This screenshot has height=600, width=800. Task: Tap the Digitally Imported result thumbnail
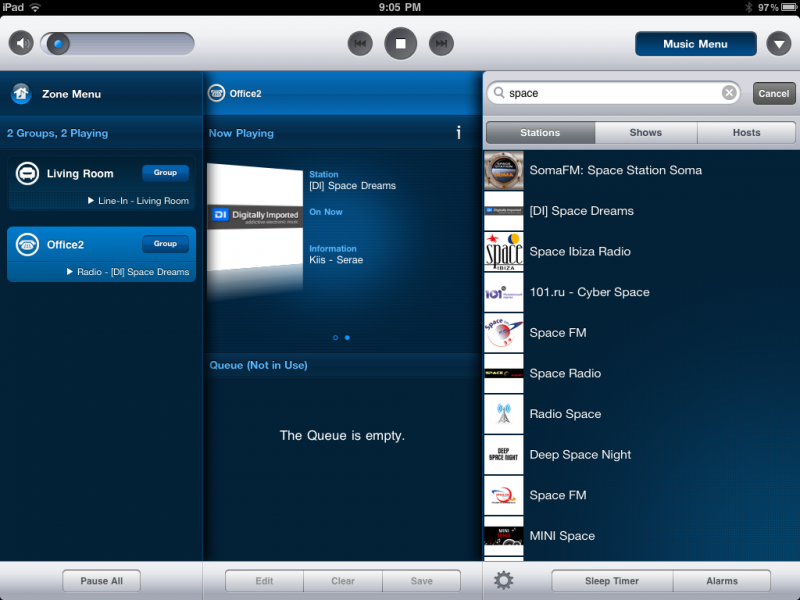point(504,211)
